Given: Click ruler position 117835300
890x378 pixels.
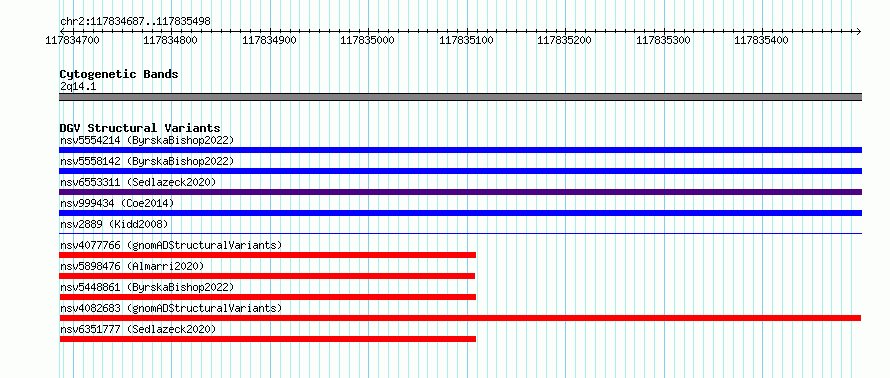Looking at the screenshot, I should pyautogui.click(x=664, y=41).
